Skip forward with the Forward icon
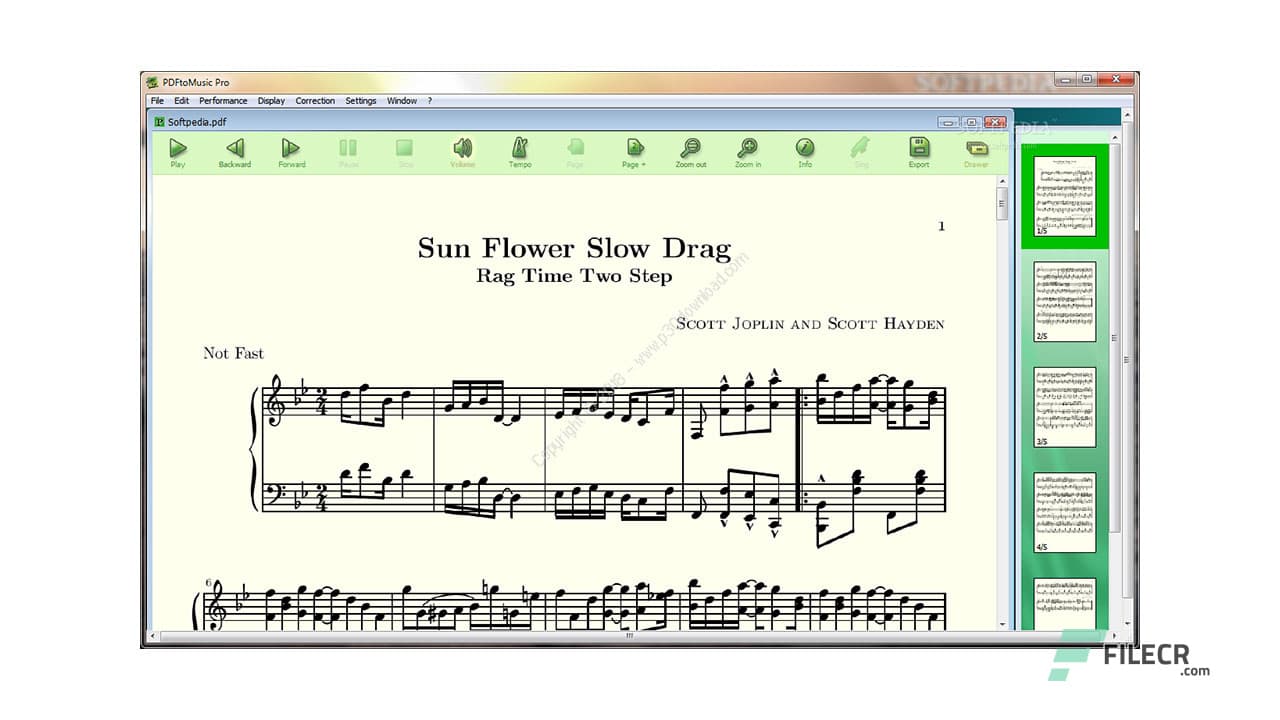 click(x=291, y=150)
